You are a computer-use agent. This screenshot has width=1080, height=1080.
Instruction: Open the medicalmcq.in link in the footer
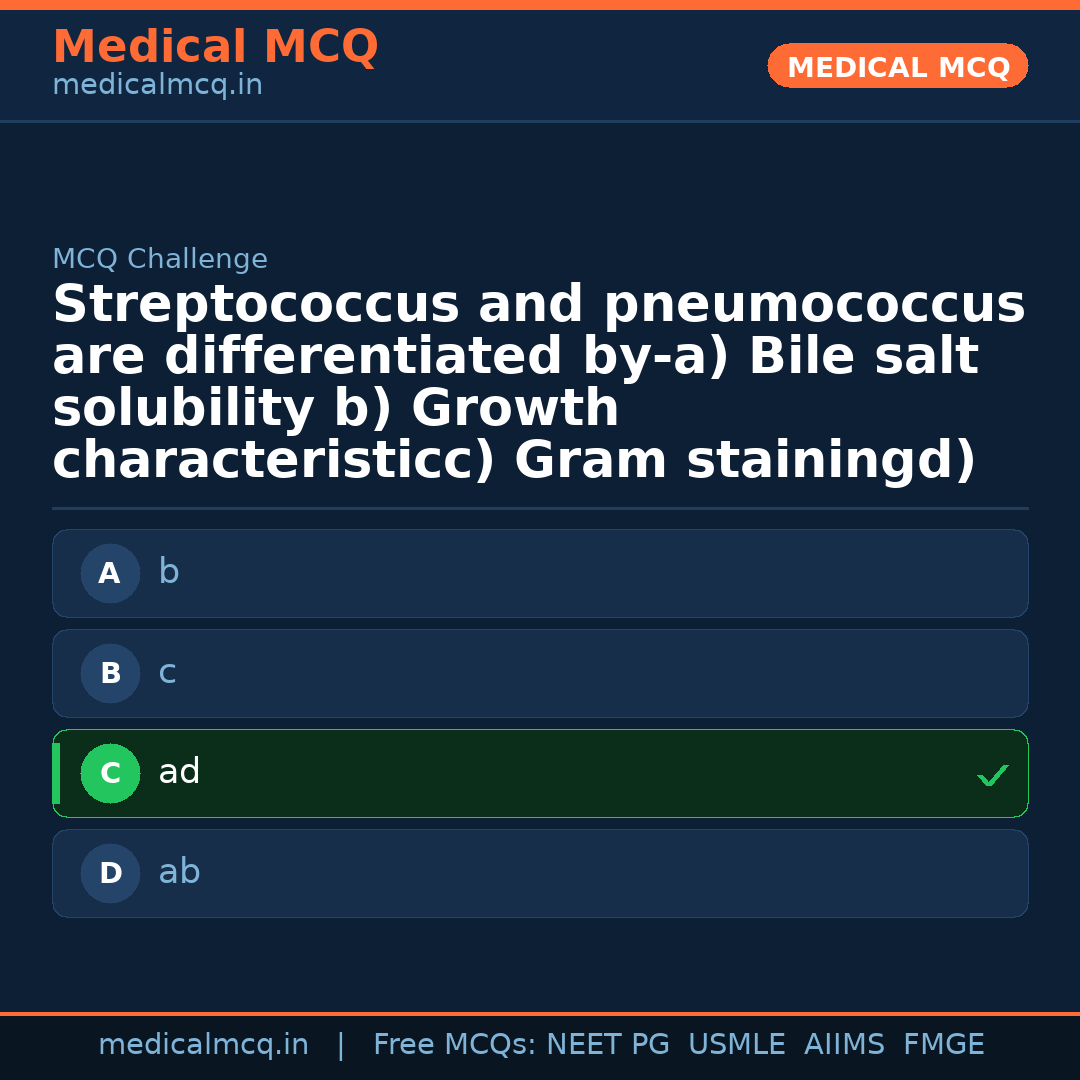[203, 1045]
